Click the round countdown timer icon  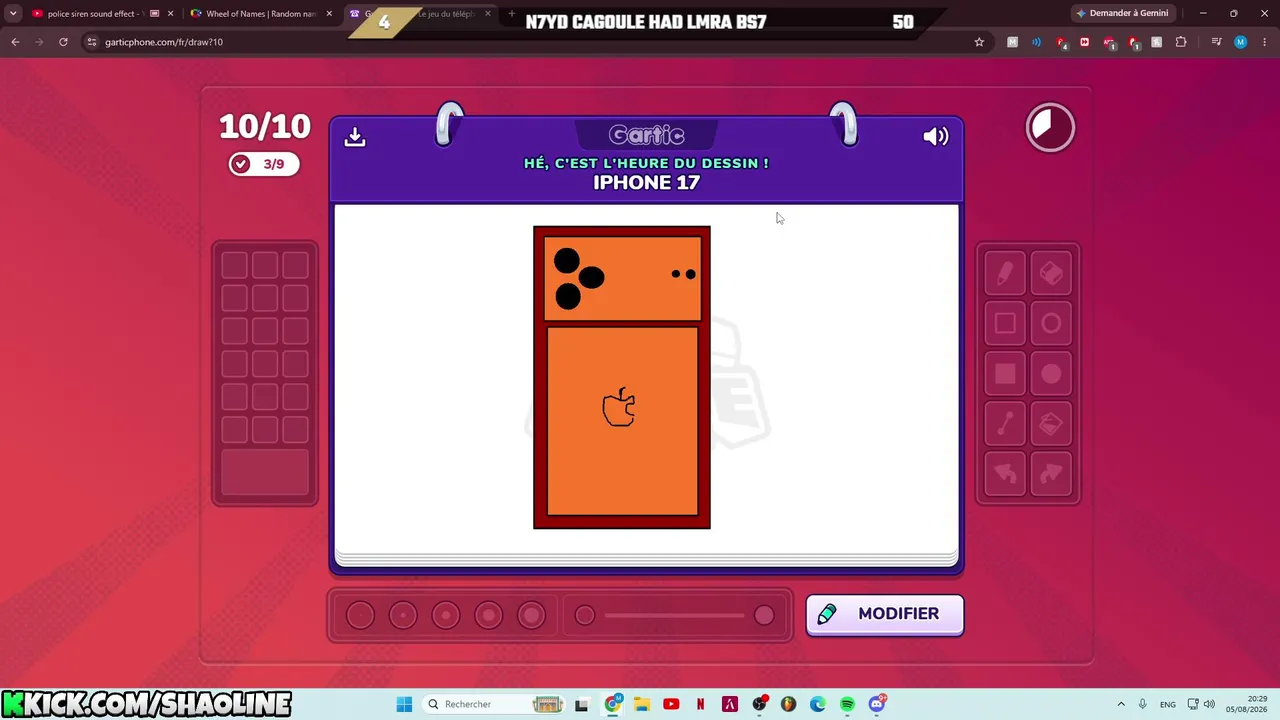click(1050, 128)
